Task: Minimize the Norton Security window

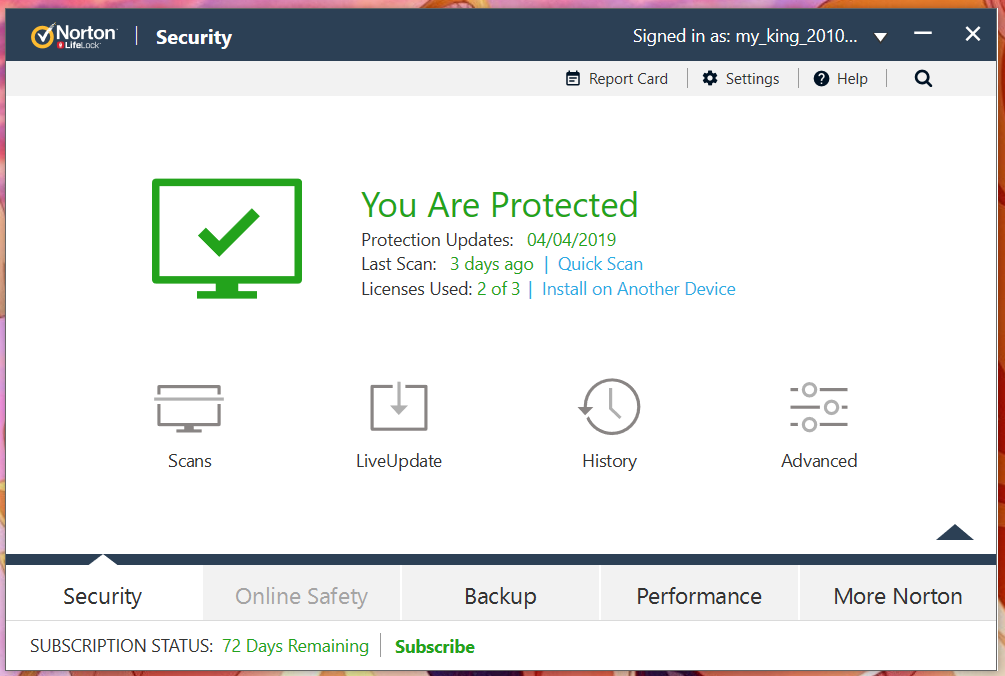Action: (922, 33)
